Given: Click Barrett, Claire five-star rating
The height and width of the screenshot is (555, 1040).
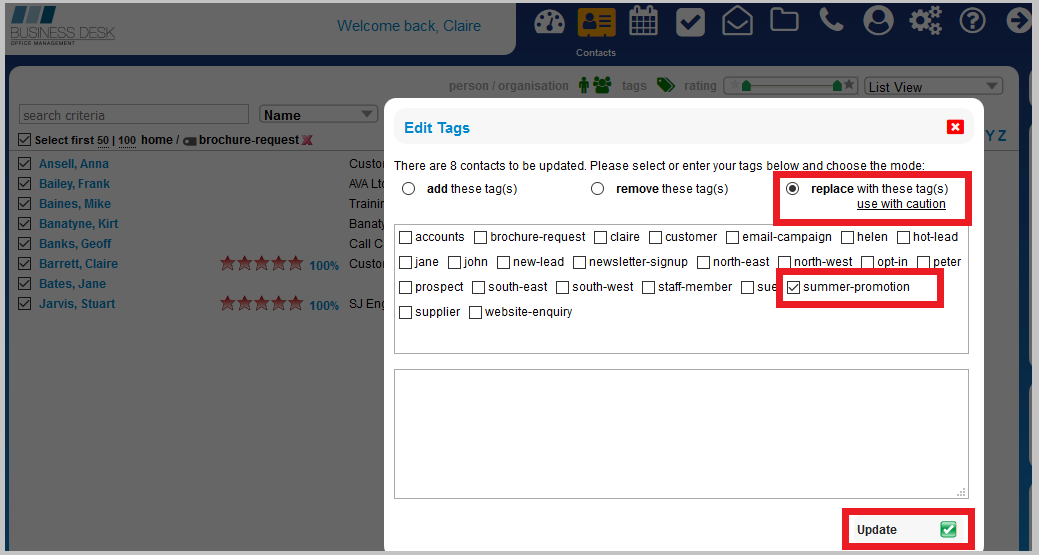Looking at the screenshot, I should point(261,264).
